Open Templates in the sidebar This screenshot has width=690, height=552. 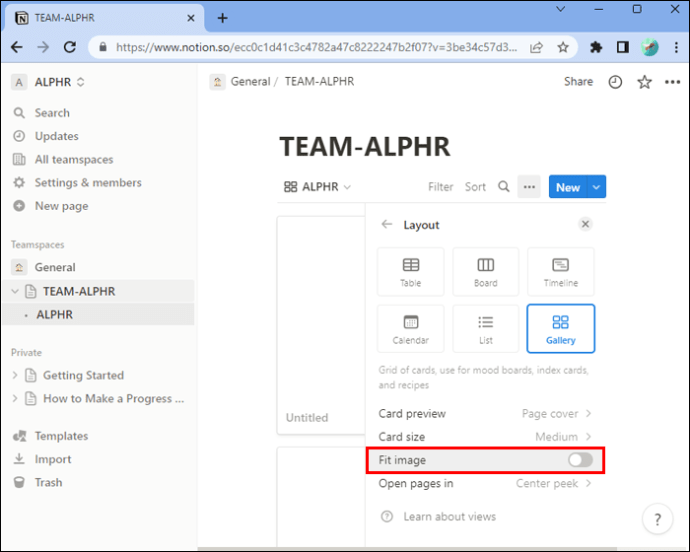(x=61, y=436)
